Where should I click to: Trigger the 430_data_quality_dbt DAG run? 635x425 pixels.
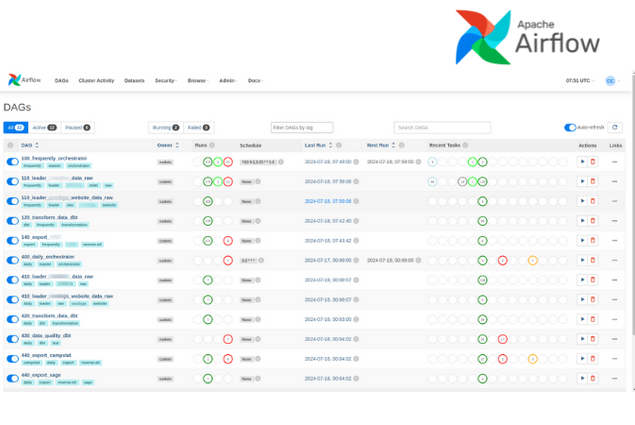tap(580, 338)
